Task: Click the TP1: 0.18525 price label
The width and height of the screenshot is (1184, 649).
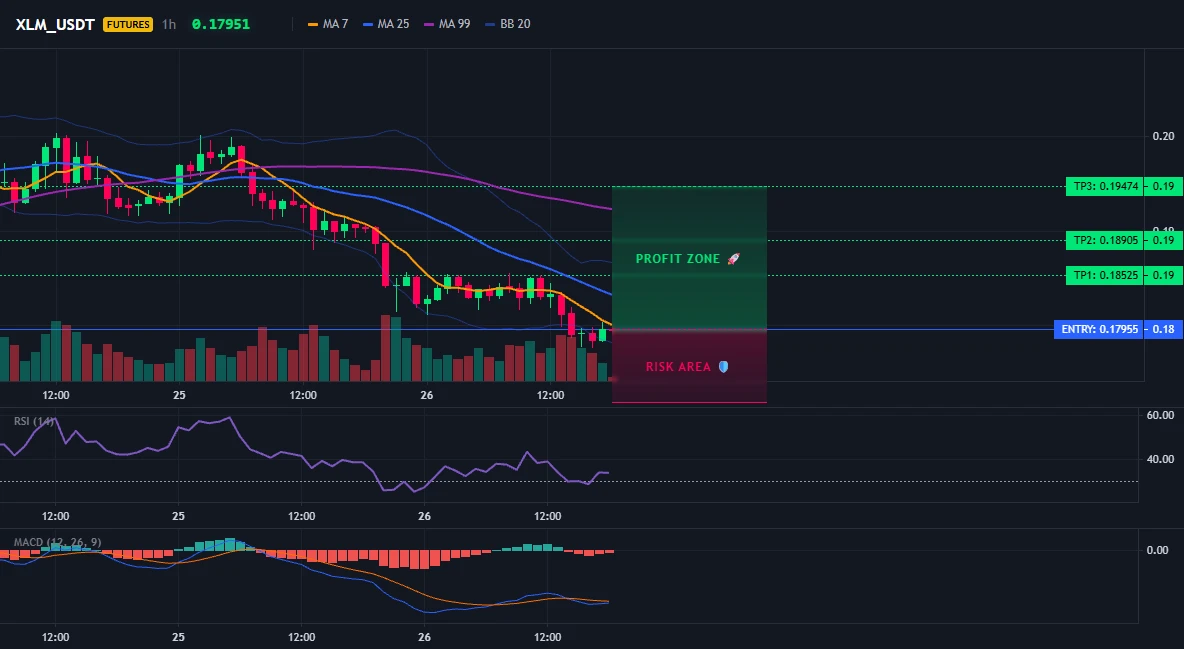Action: [1104, 275]
